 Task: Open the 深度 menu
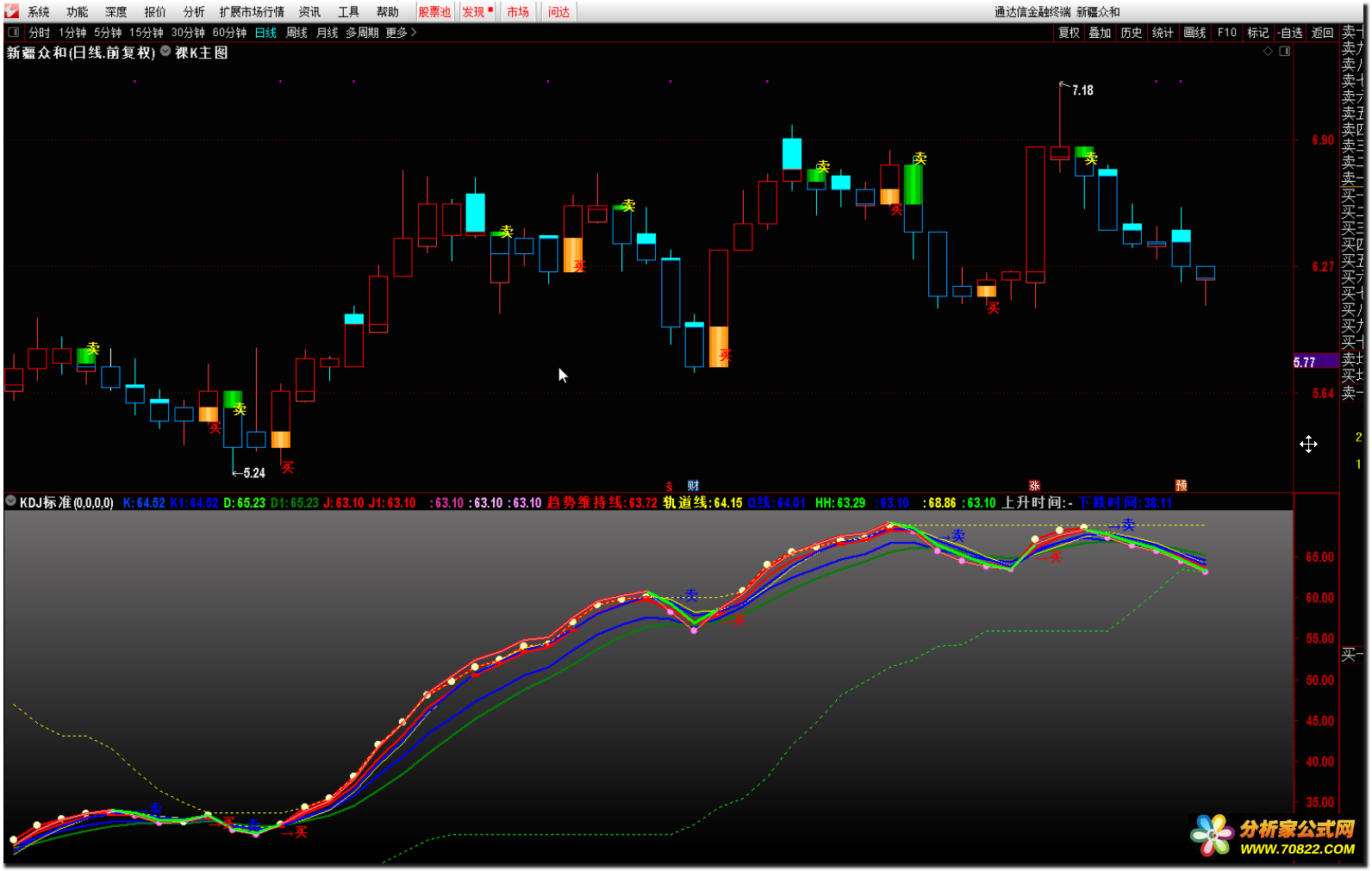116,12
